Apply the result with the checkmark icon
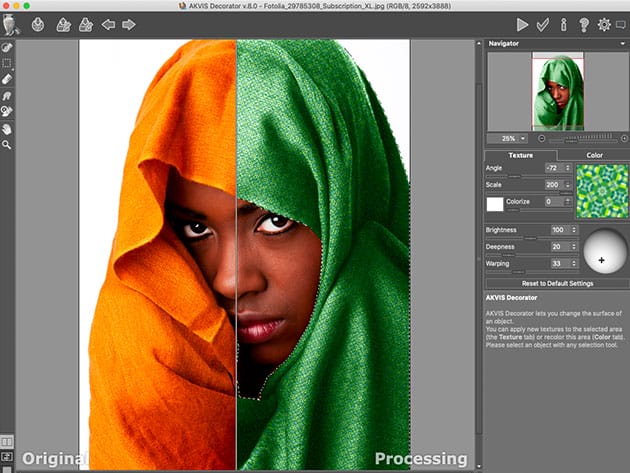This screenshot has width=630, height=473. point(543,24)
